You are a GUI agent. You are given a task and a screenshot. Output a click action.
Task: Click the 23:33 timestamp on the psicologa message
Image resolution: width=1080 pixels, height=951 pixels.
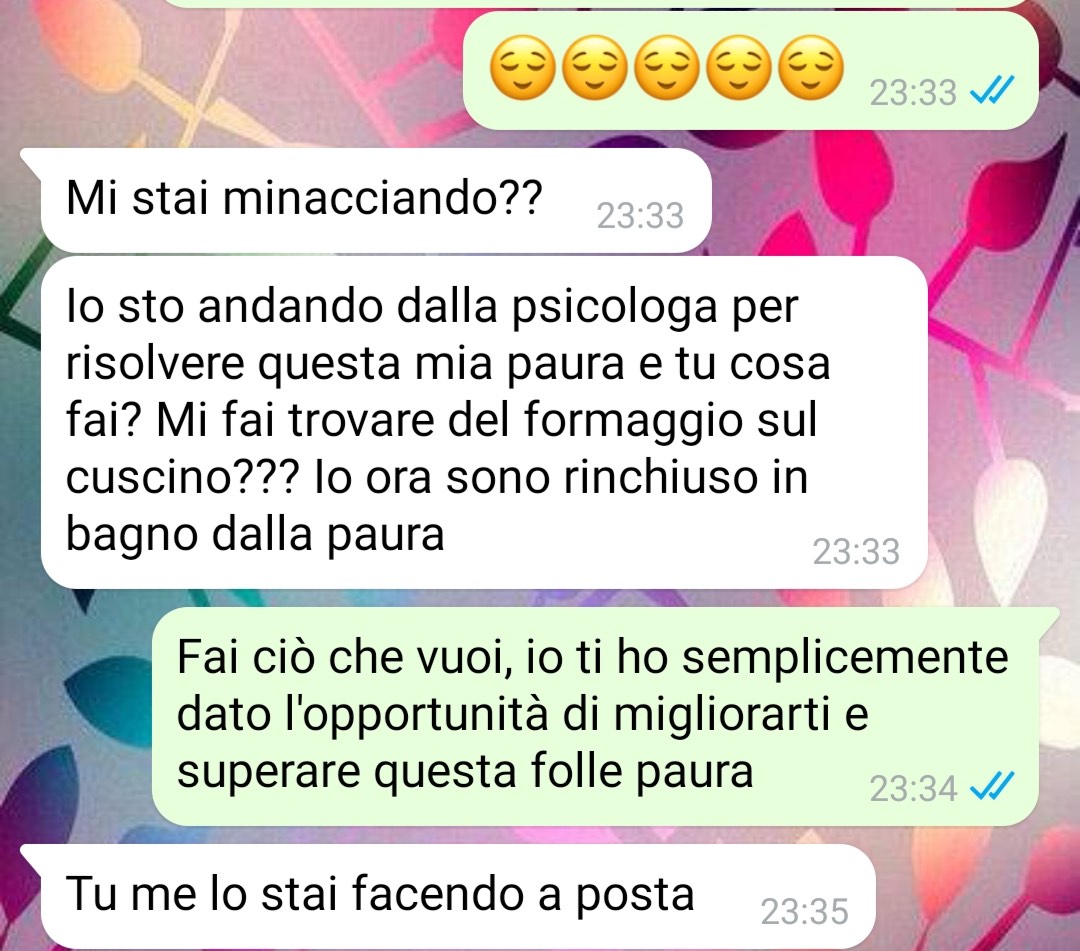pos(856,552)
